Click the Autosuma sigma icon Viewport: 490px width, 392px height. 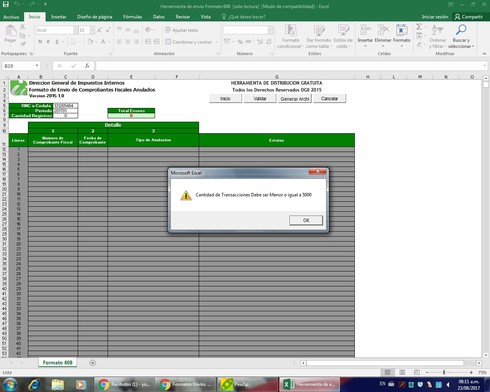coord(419,27)
